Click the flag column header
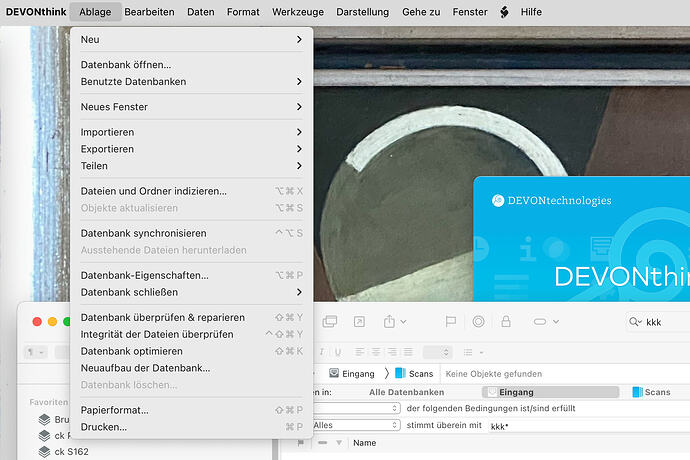The width and height of the screenshot is (690, 460). (301, 443)
